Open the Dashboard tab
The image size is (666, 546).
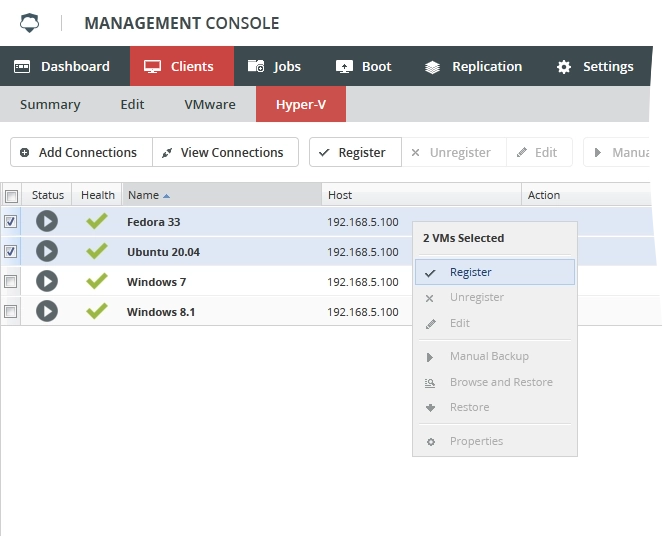(65, 66)
